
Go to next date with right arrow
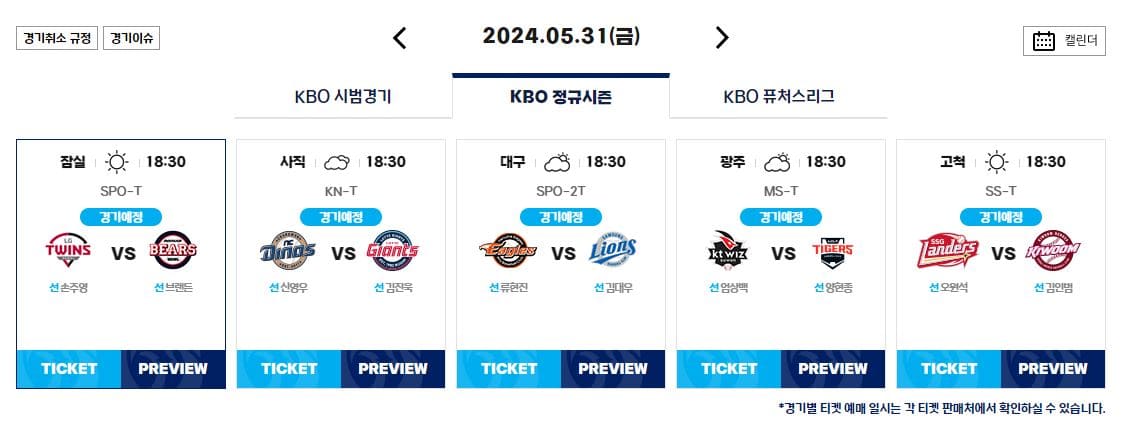coord(721,37)
